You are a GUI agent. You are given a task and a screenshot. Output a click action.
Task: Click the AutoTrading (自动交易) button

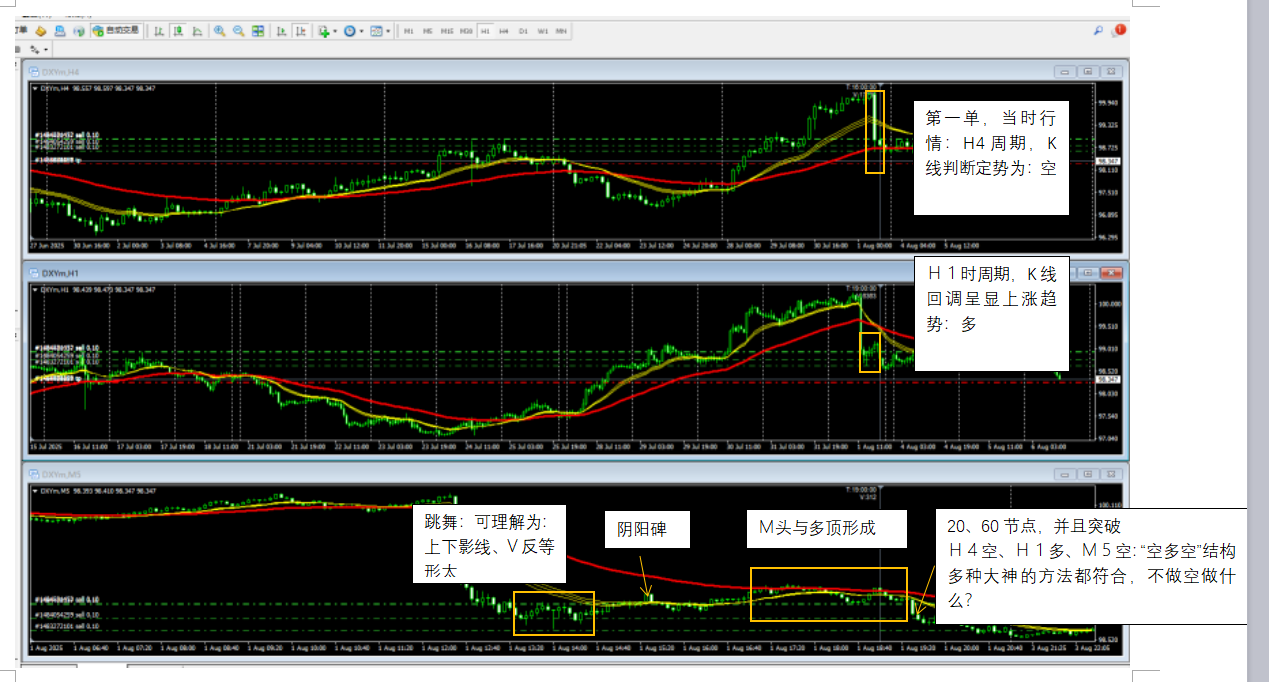tap(116, 31)
